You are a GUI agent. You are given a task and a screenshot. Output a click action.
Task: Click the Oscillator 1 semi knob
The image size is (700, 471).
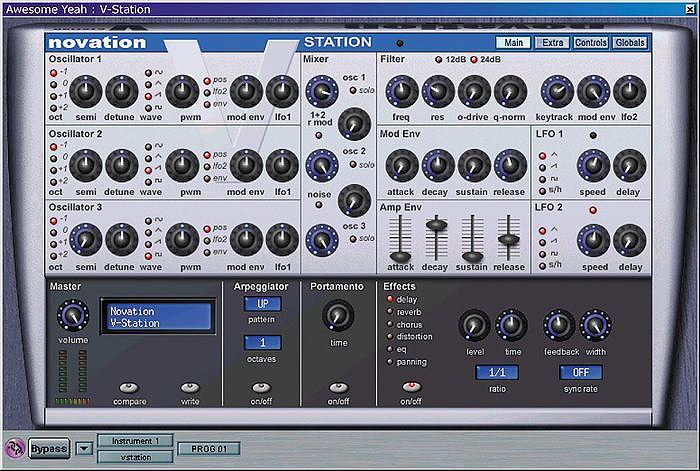[86, 92]
